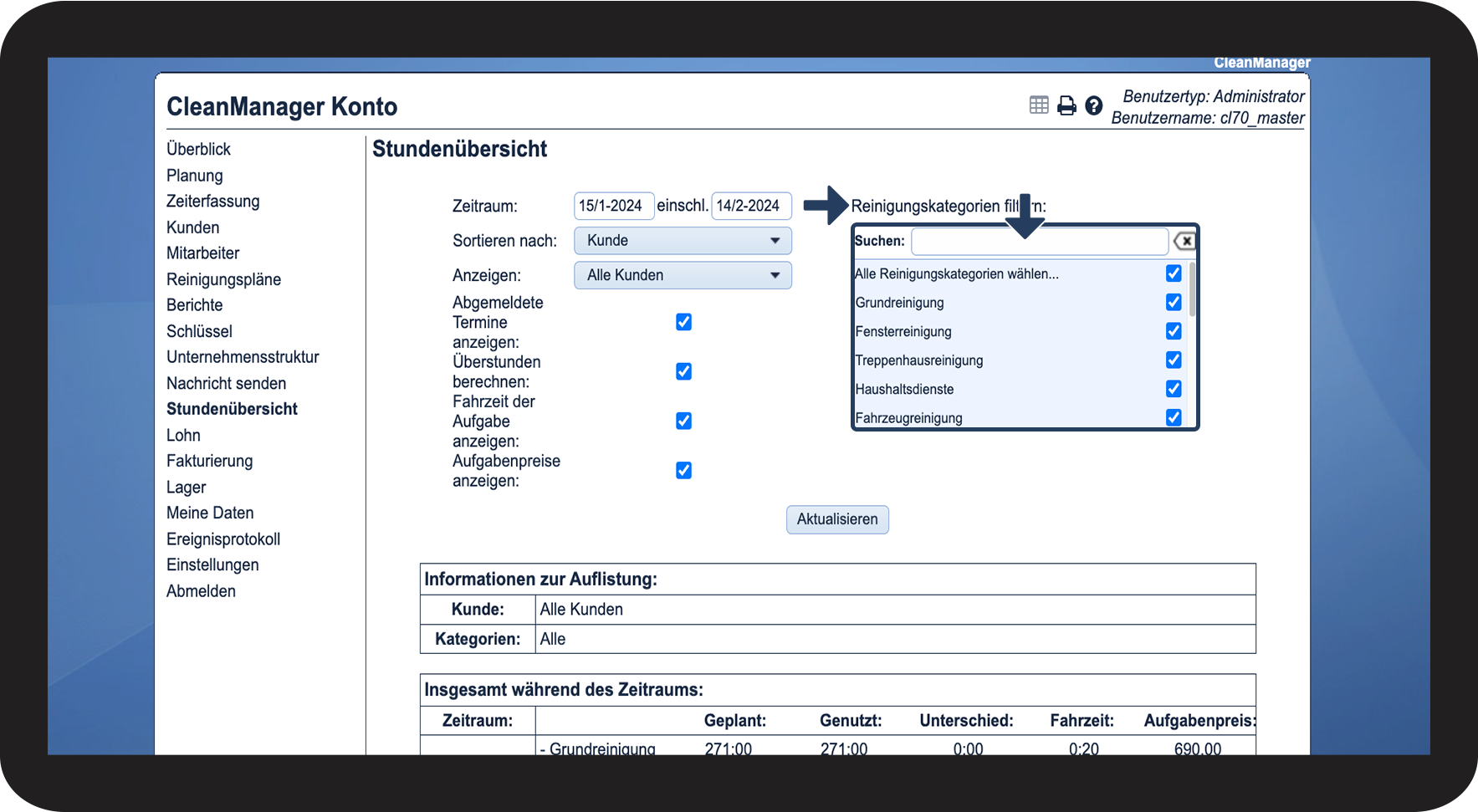Screen dimensions: 1478x812
Task: Click Abmelden to log out
Action: [x=201, y=590]
